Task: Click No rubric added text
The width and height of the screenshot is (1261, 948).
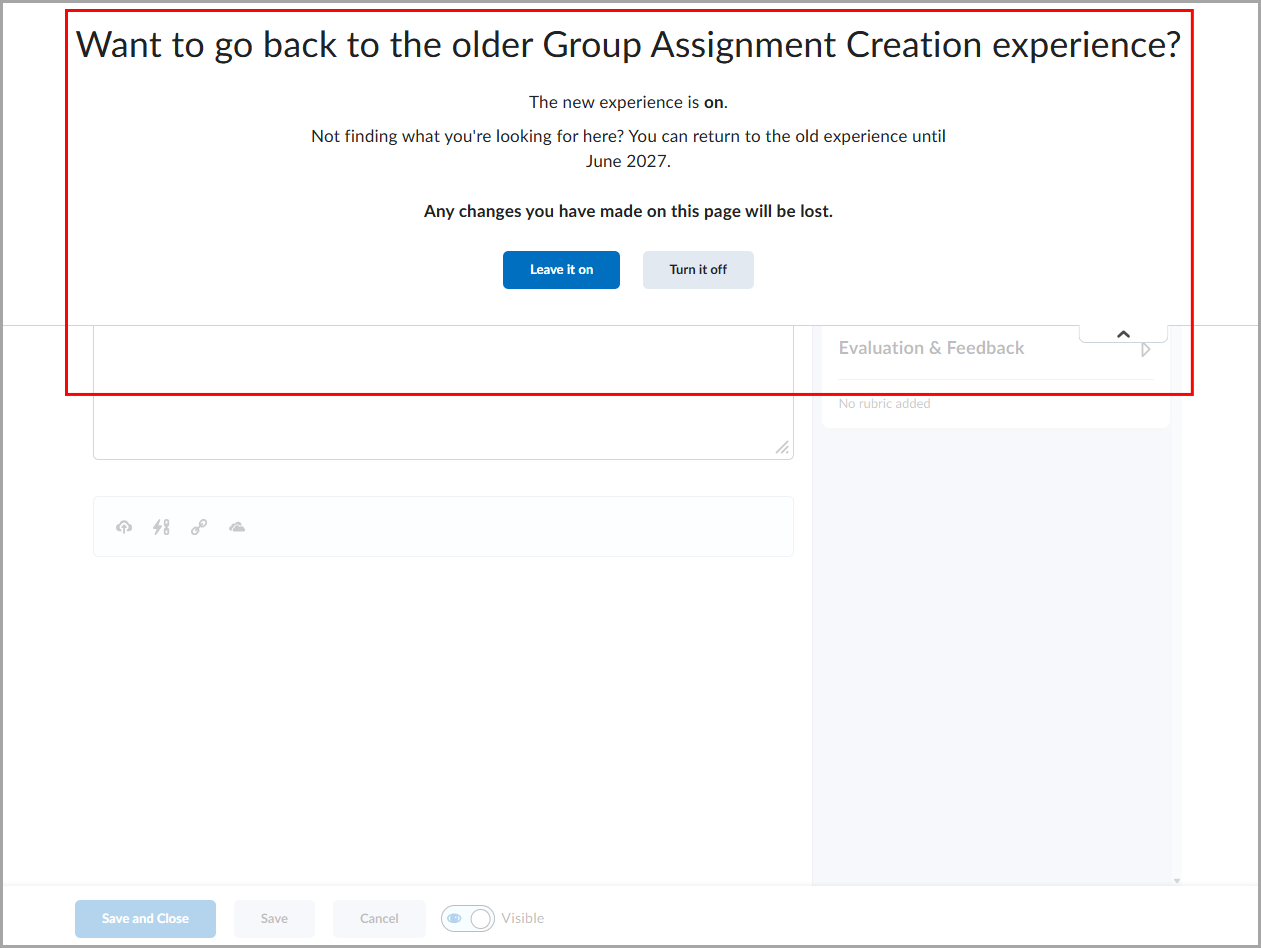Action: (x=884, y=403)
